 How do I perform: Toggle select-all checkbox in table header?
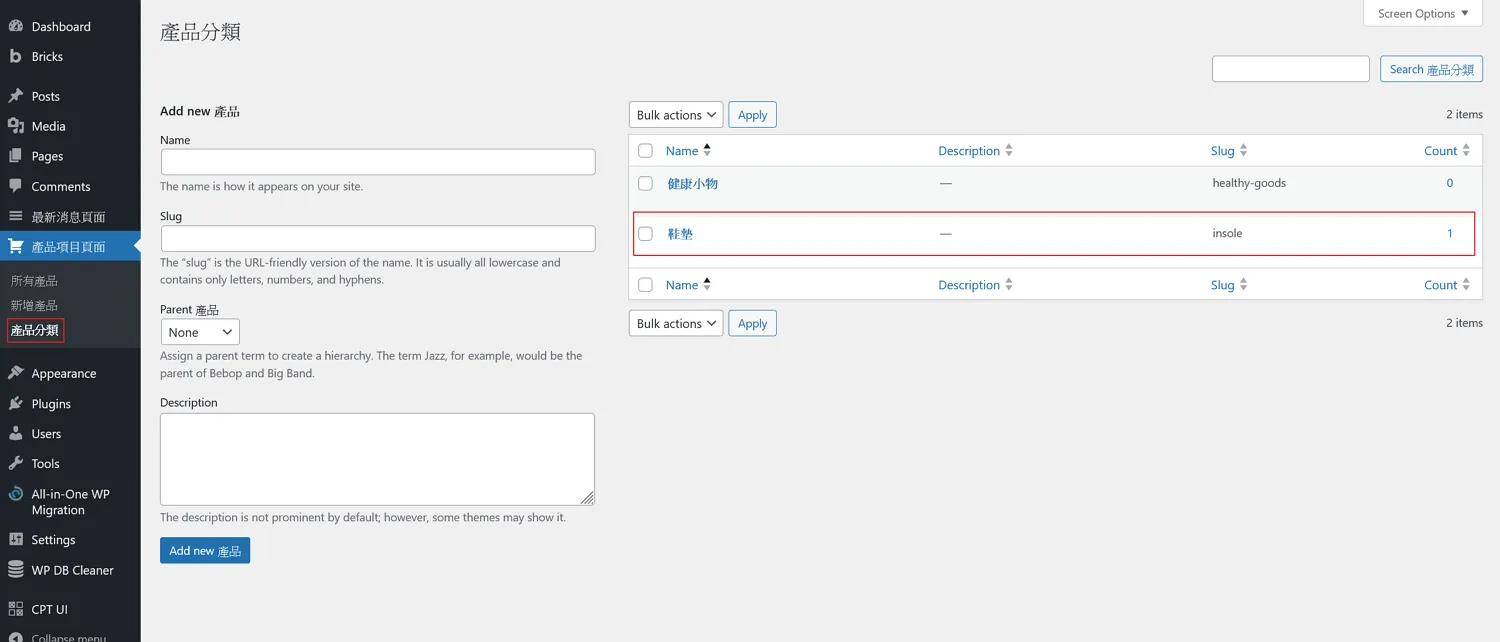click(646, 151)
